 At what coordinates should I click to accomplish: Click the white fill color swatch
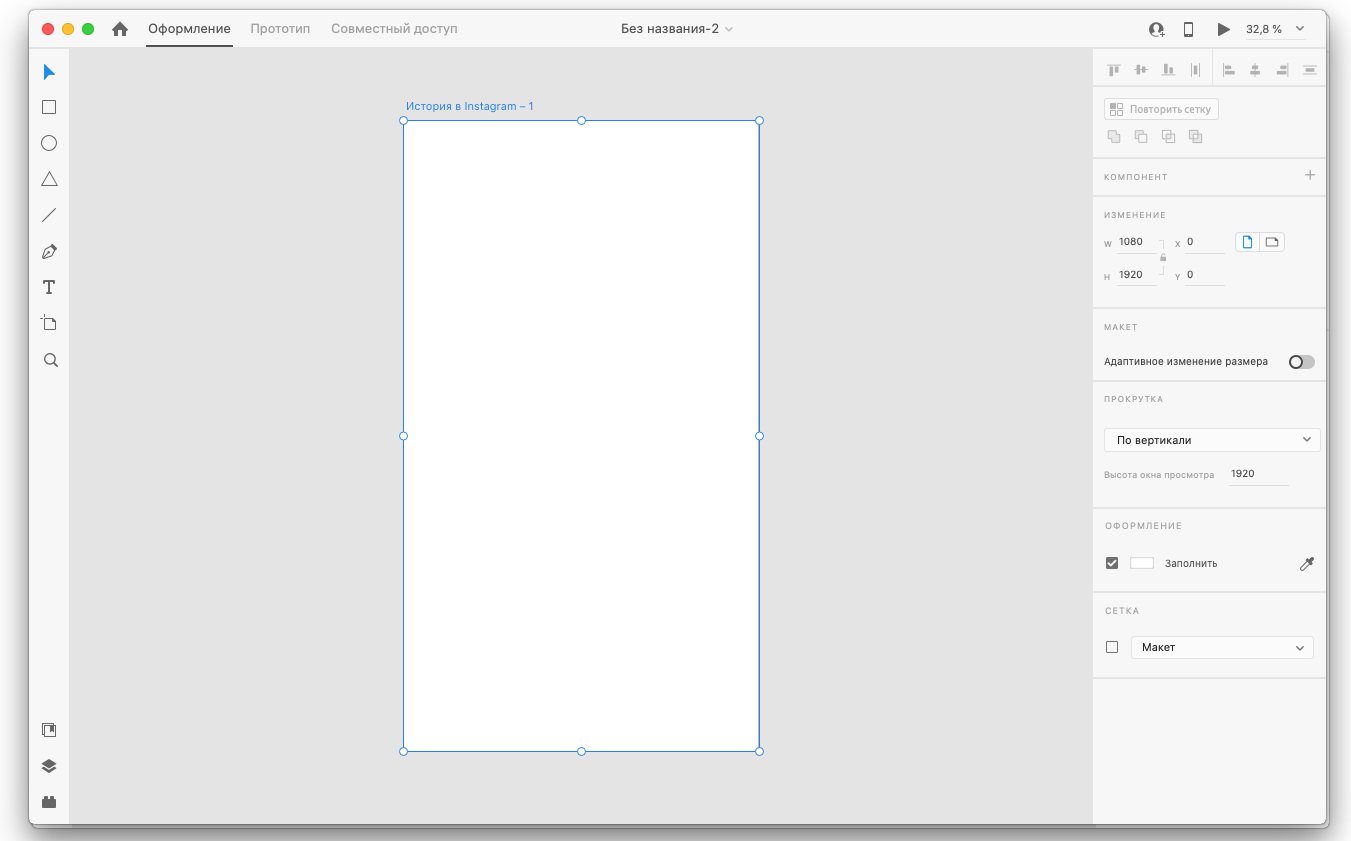1142,564
